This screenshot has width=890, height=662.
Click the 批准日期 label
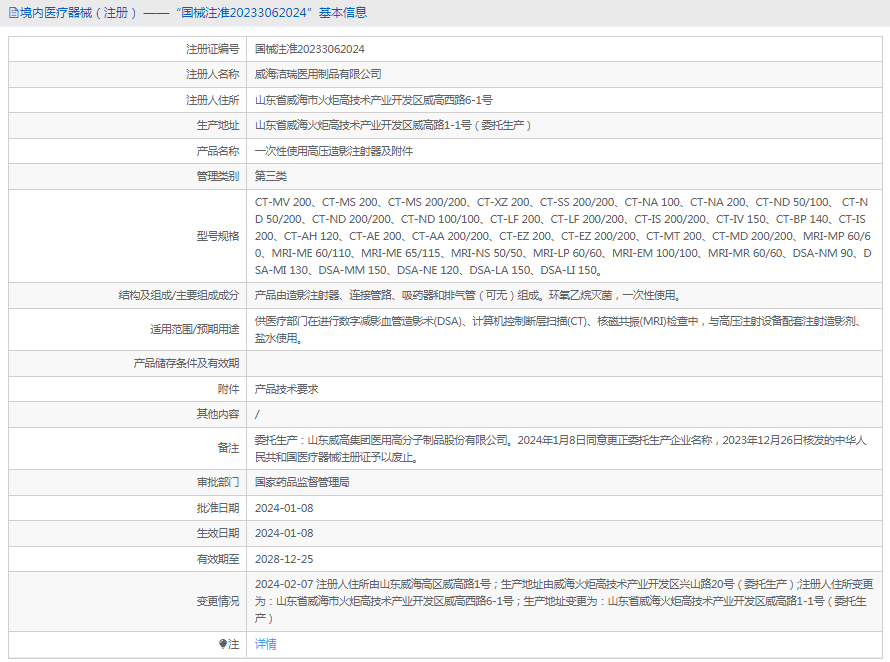218,508
